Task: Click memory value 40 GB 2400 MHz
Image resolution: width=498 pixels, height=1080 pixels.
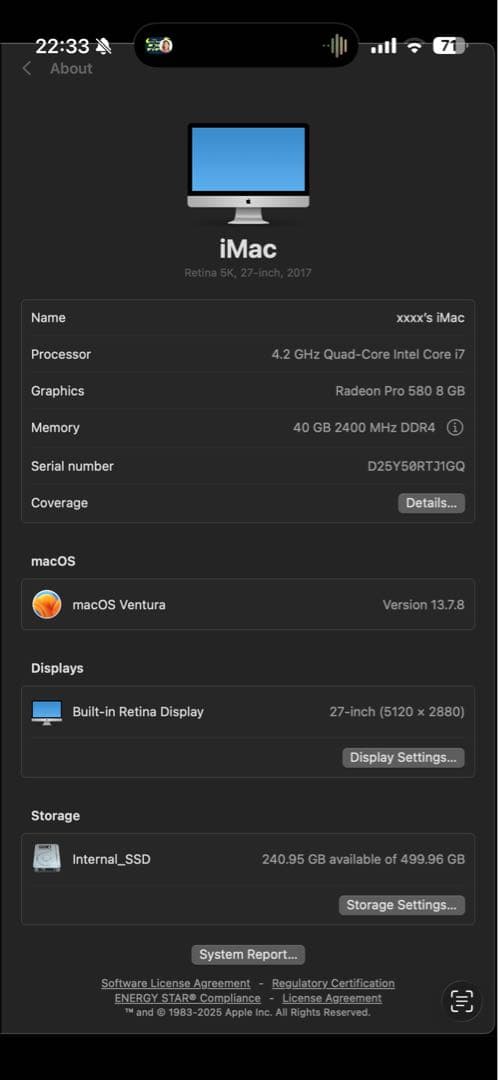Action: tap(364, 428)
